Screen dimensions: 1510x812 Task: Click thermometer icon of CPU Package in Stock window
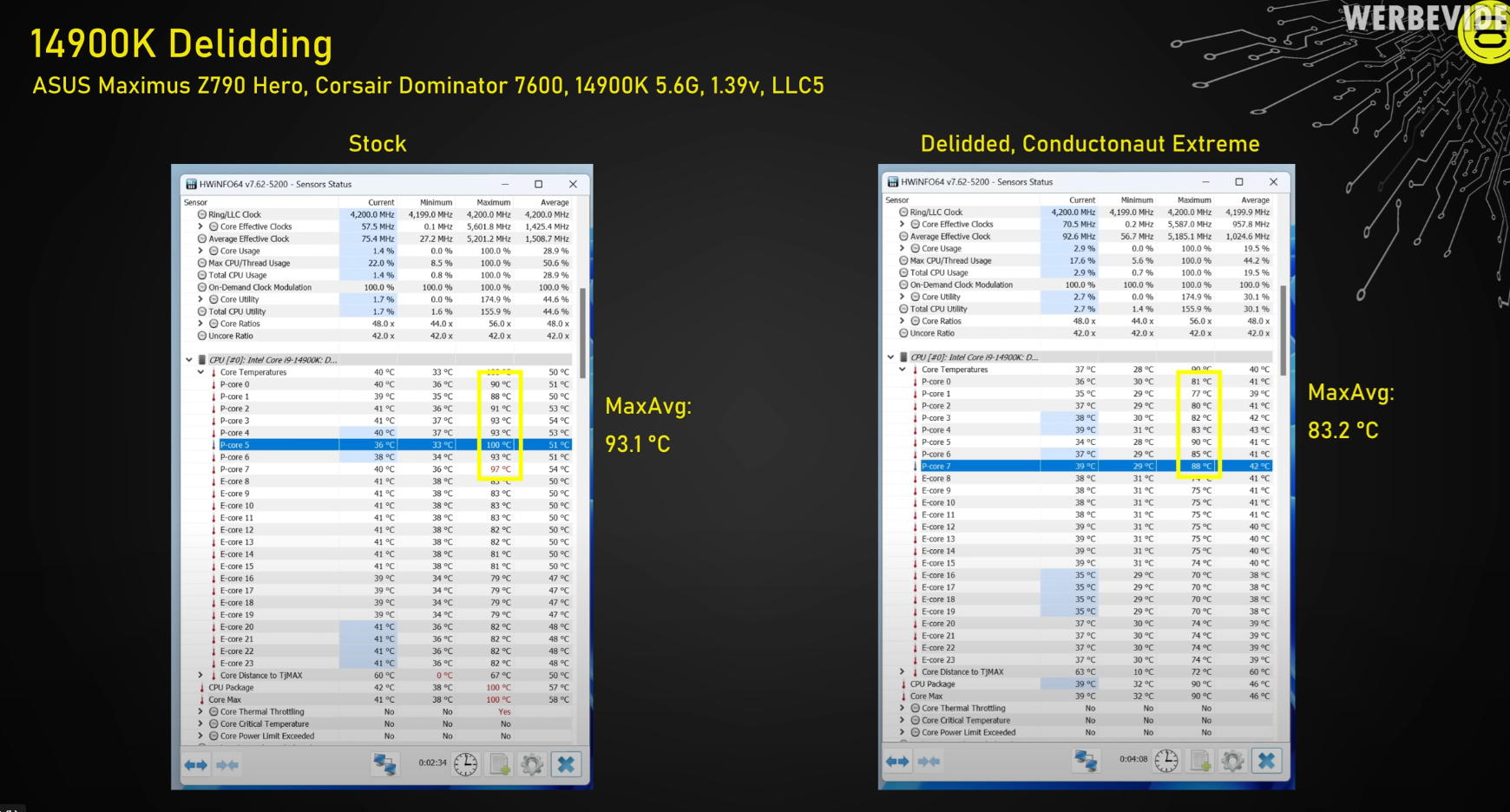click(x=202, y=688)
